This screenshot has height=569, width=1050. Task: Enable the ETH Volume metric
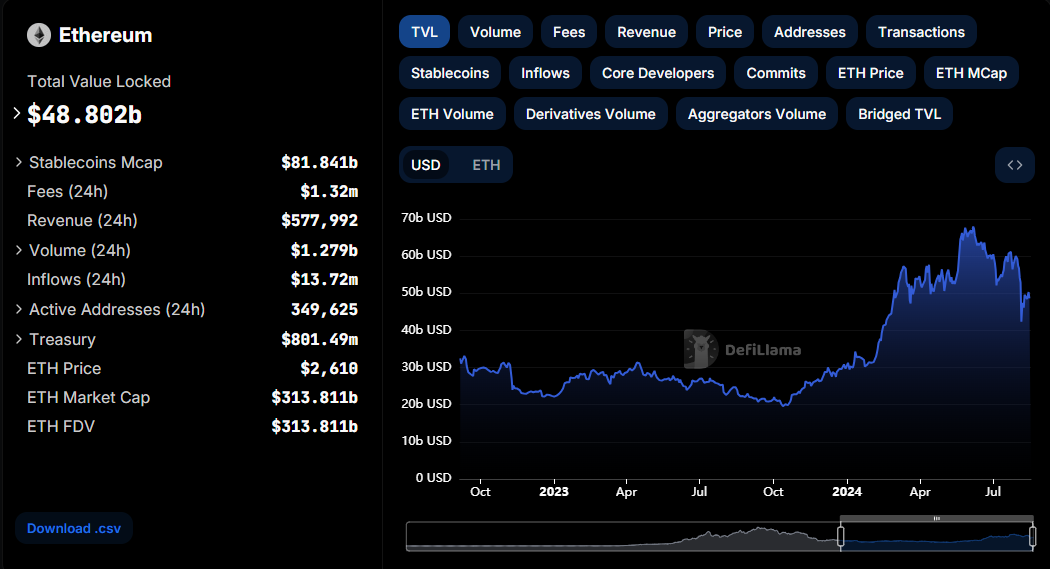(x=453, y=114)
